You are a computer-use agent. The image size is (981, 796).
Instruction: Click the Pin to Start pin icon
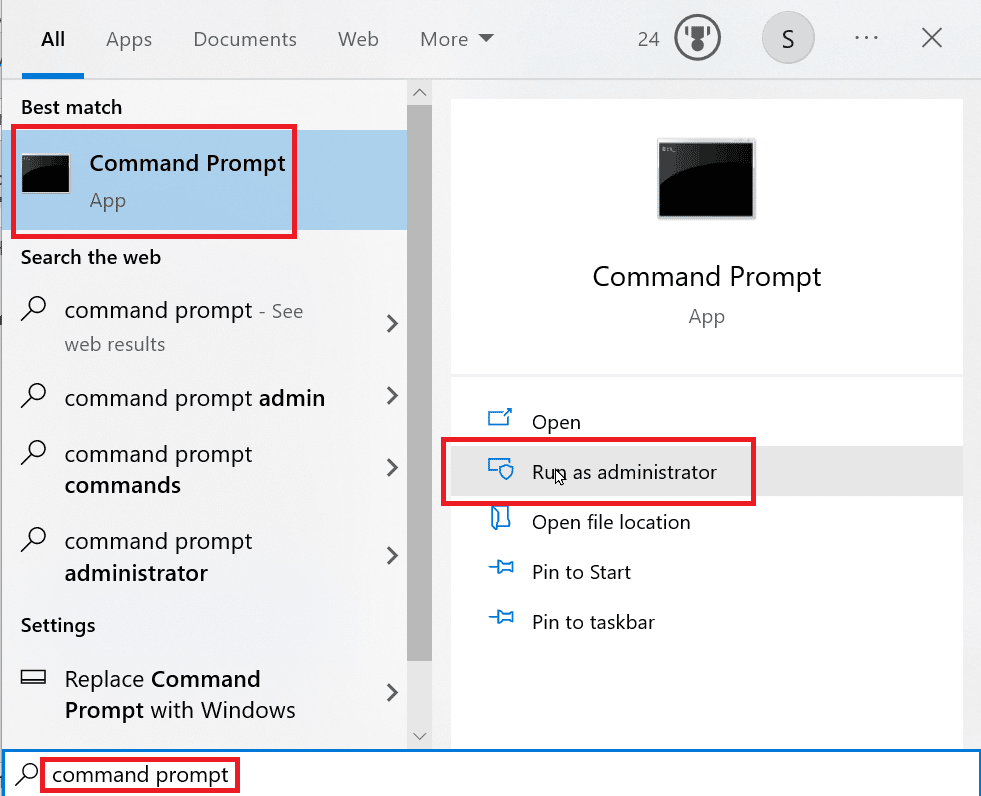(x=501, y=568)
